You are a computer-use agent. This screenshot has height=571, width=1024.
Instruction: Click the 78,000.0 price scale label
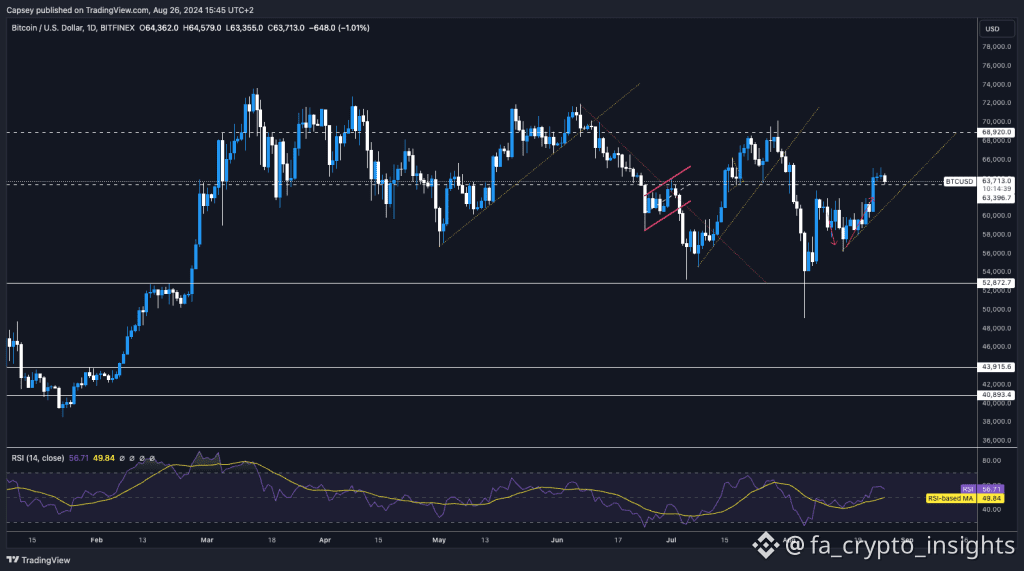[x=997, y=47]
